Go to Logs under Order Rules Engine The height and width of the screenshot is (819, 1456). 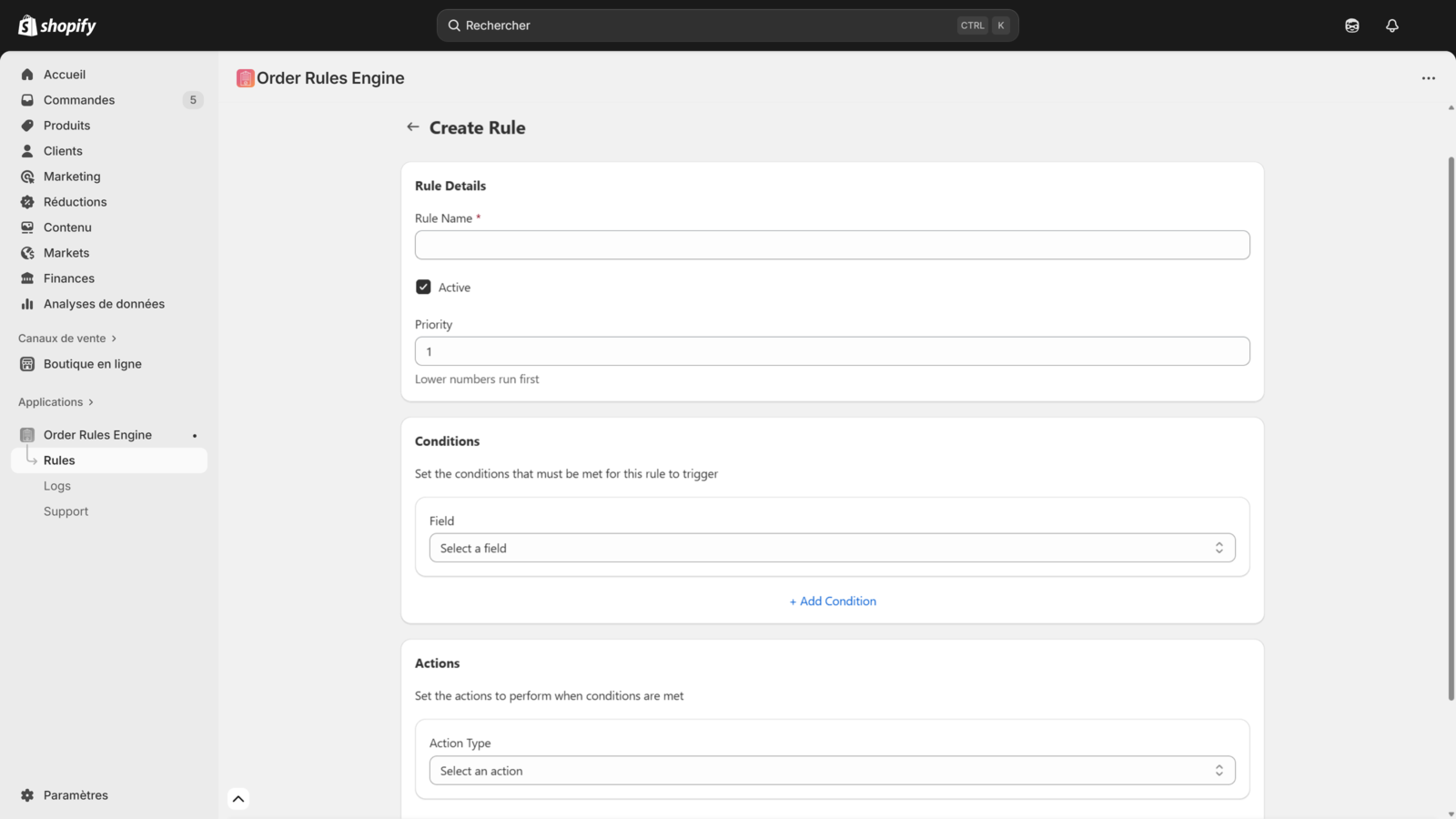tap(56, 485)
